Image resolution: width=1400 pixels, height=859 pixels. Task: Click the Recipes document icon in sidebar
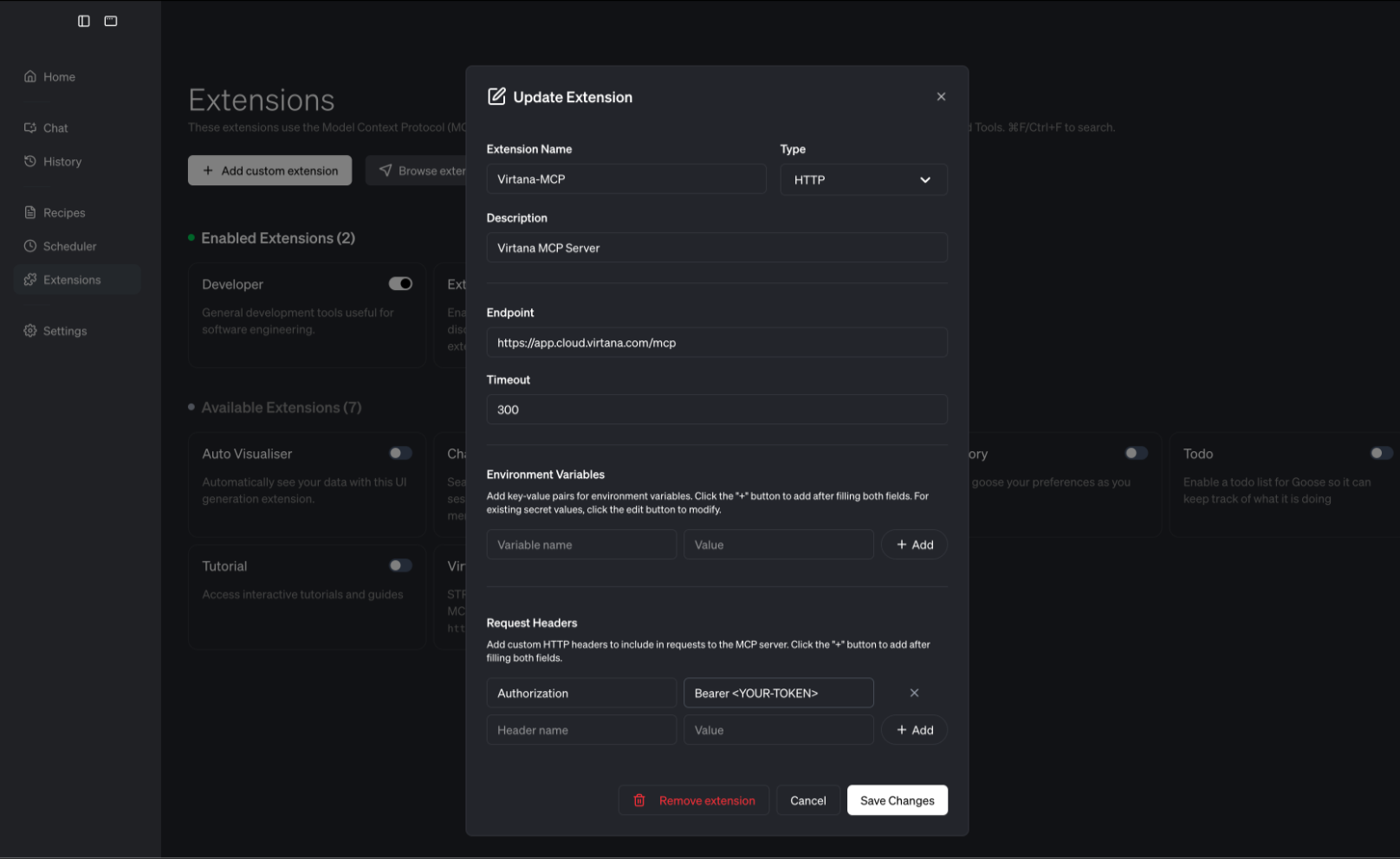30,212
